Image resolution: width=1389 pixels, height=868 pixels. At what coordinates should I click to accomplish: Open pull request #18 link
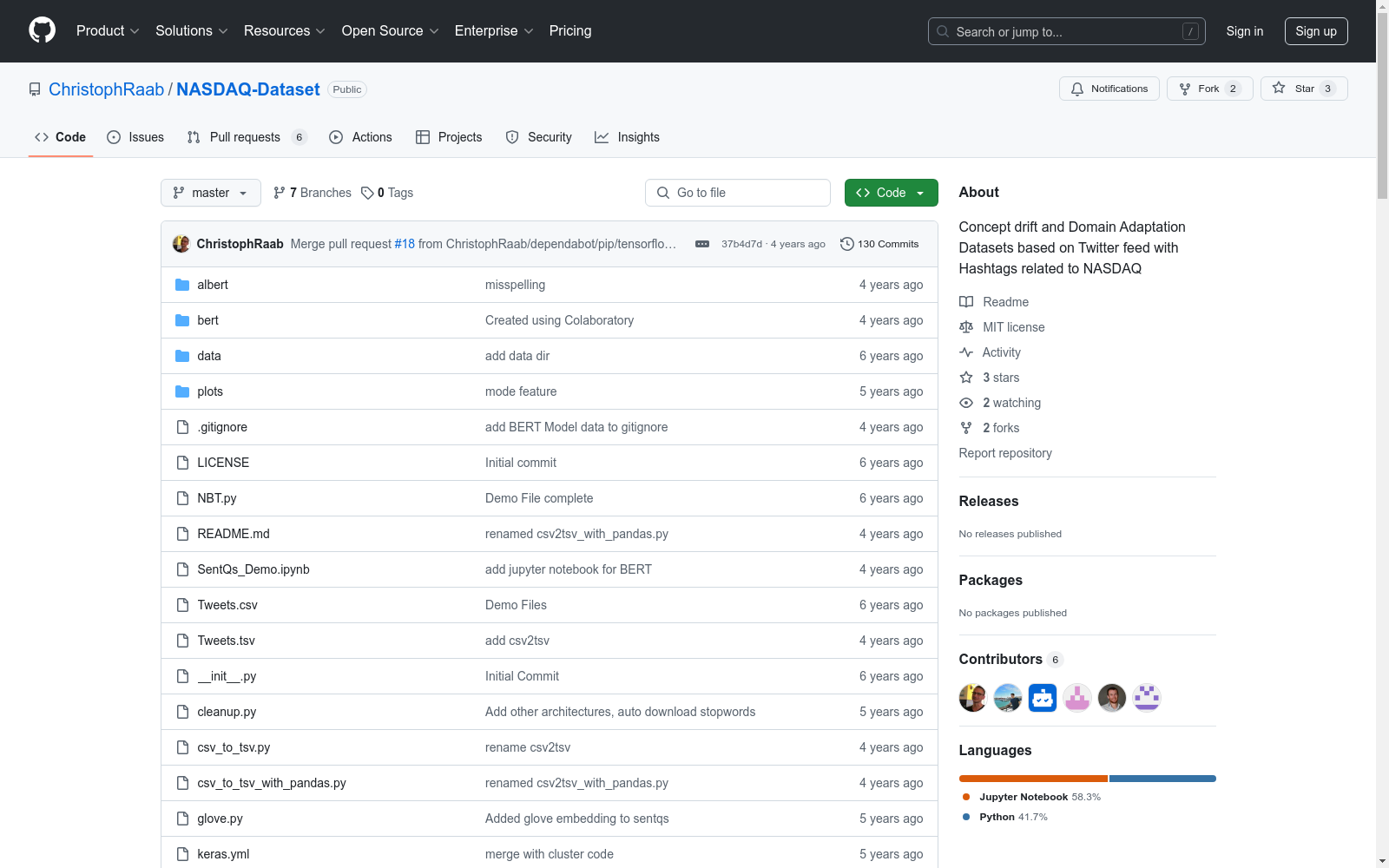[x=405, y=244]
